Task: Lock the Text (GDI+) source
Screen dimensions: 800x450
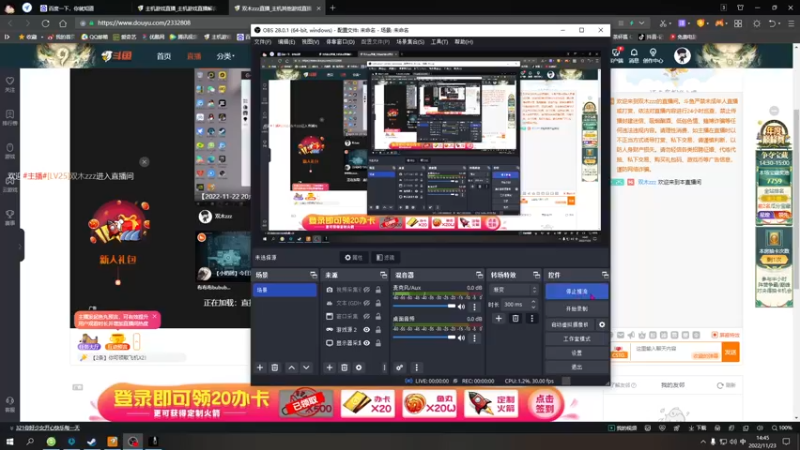Action: (378, 303)
